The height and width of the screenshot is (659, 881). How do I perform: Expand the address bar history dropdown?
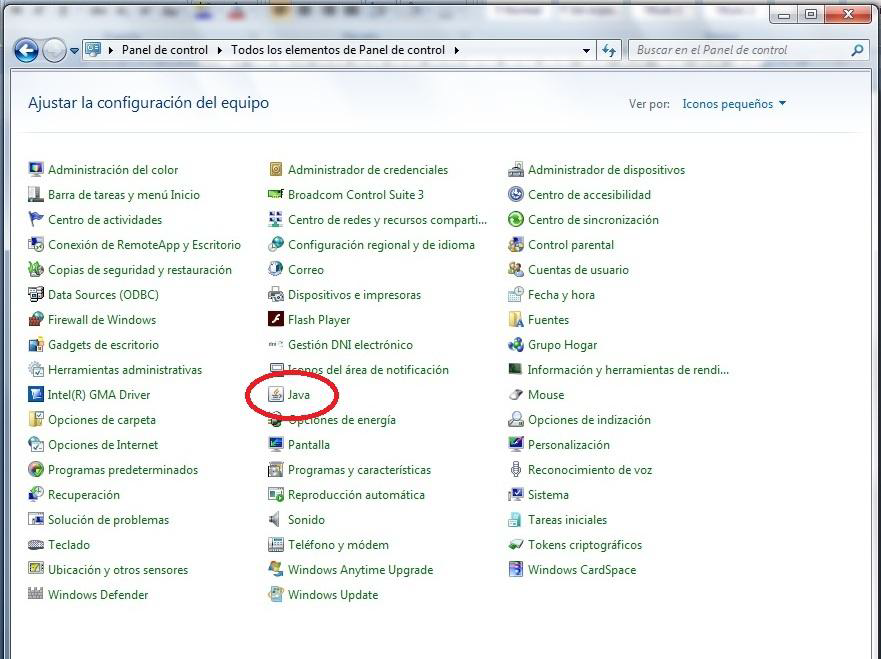[586, 50]
